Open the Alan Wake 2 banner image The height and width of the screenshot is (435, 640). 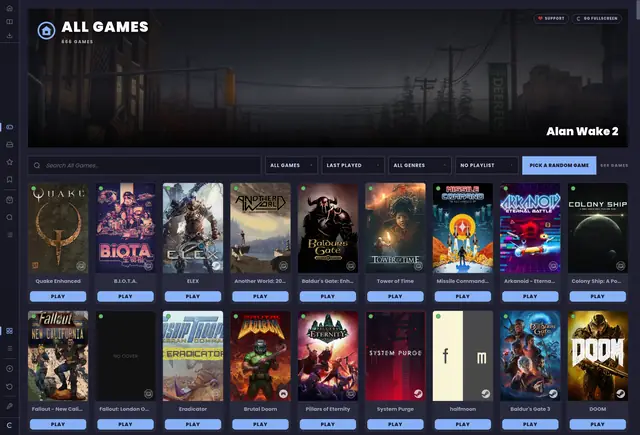tap(328, 78)
